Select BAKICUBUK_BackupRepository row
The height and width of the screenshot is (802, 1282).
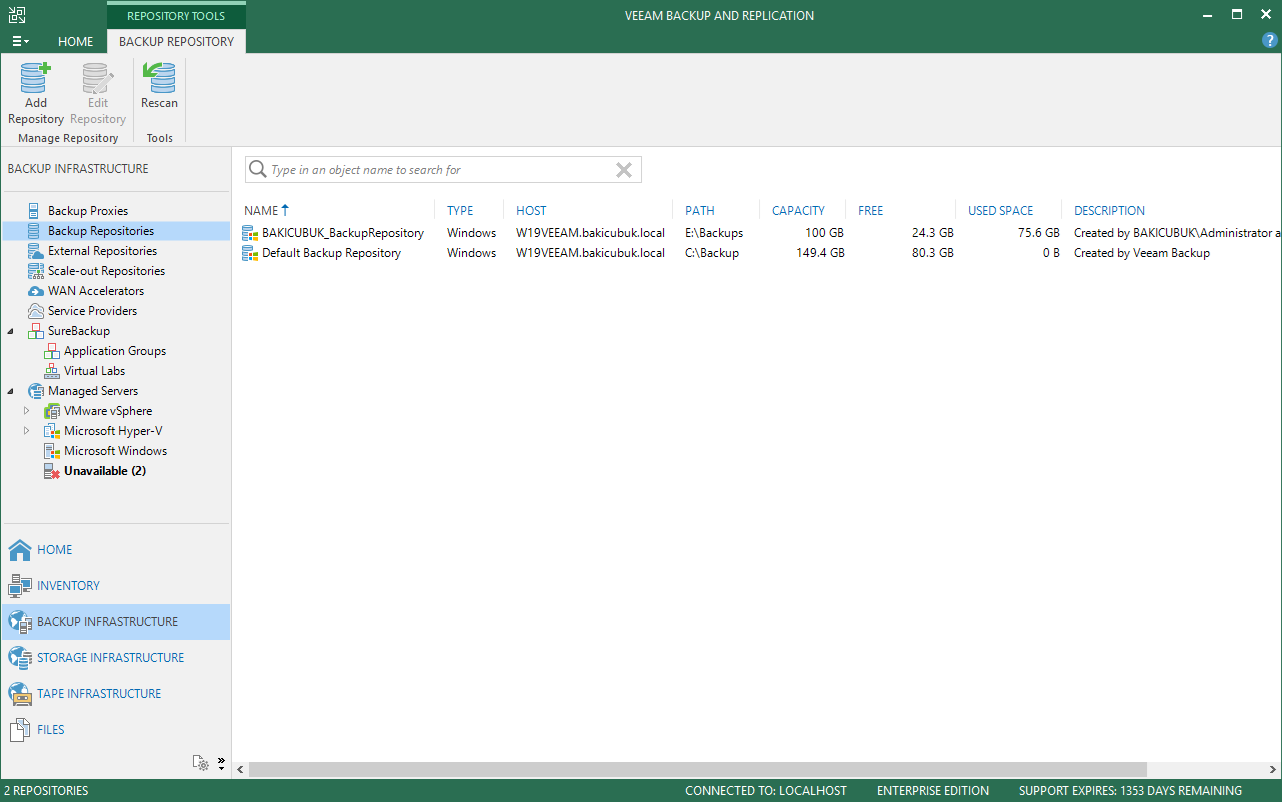coord(760,233)
